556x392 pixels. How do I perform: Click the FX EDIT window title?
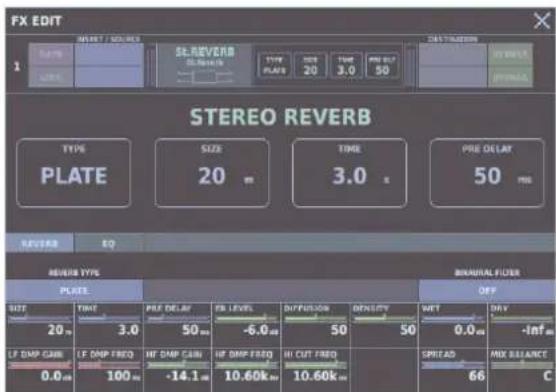coord(36,21)
